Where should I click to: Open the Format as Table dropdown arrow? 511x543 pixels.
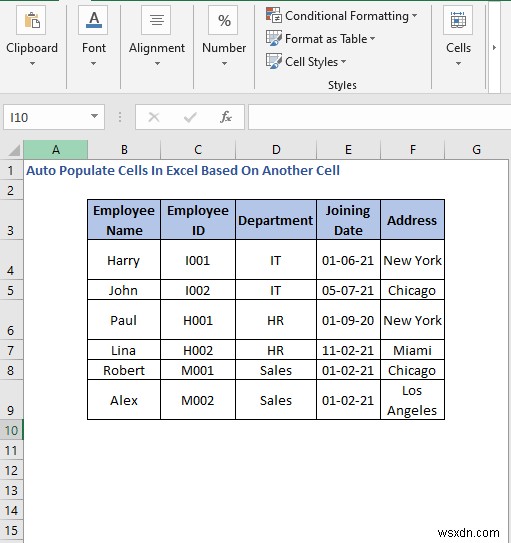pos(373,38)
